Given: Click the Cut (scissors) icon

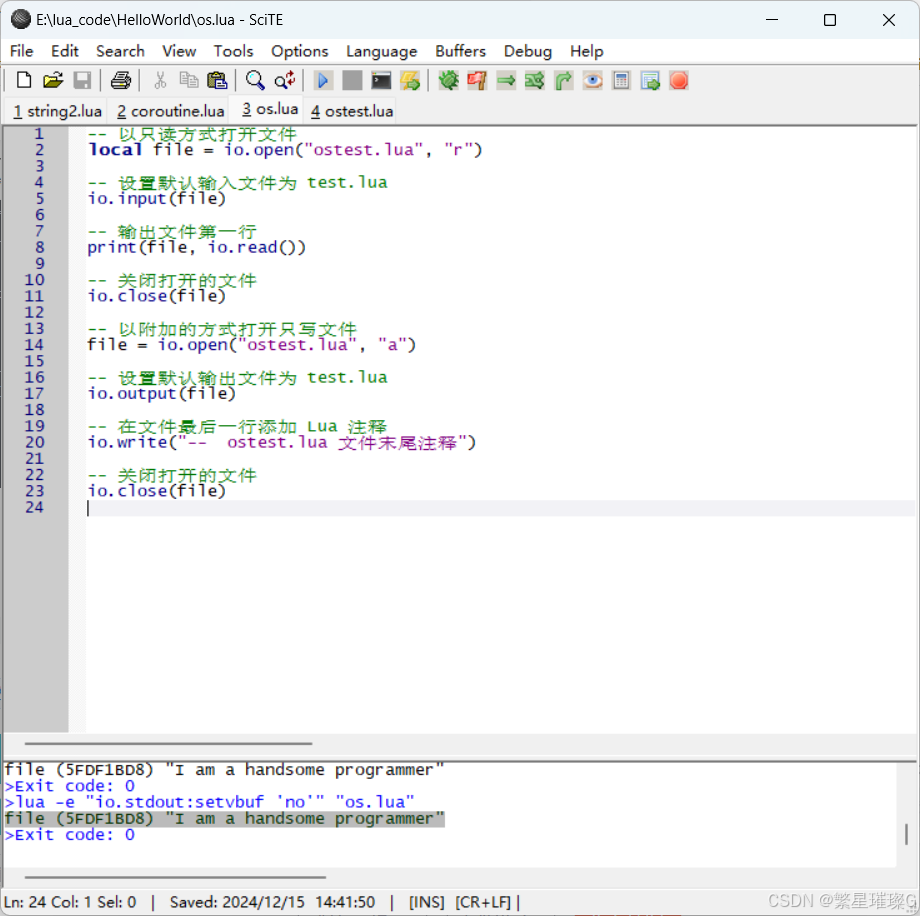Looking at the screenshot, I should [x=158, y=80].
